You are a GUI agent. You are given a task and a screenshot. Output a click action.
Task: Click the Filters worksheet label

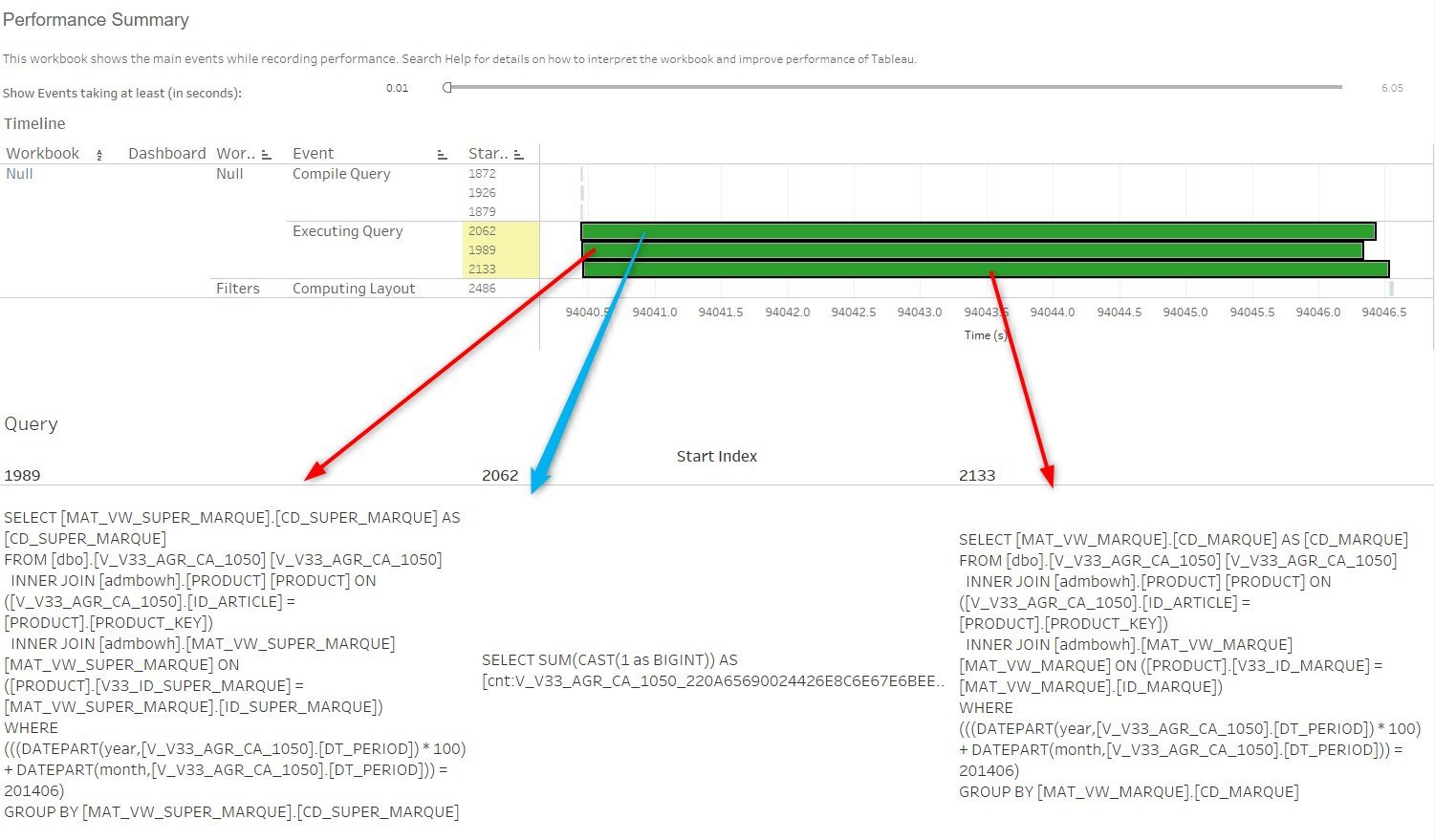click(238, 289)
